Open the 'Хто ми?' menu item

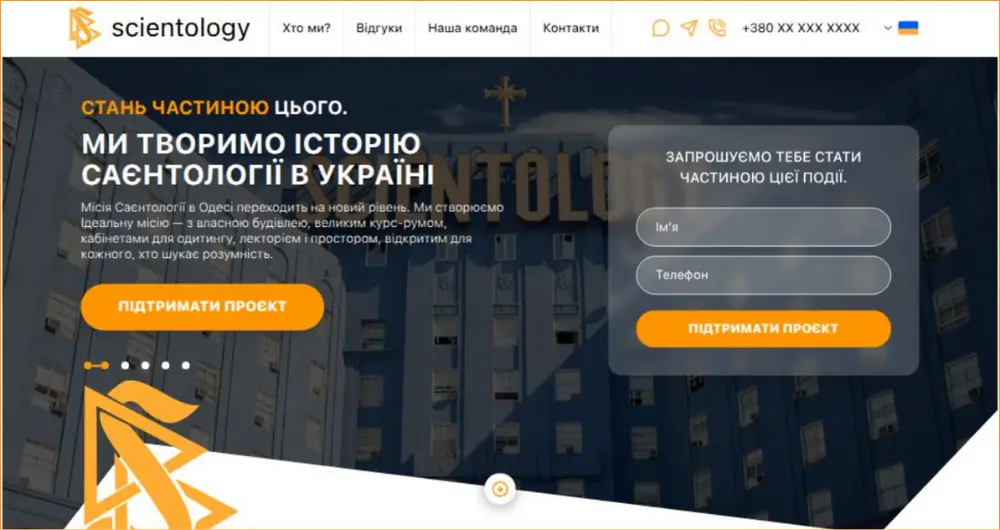point(306,28)
